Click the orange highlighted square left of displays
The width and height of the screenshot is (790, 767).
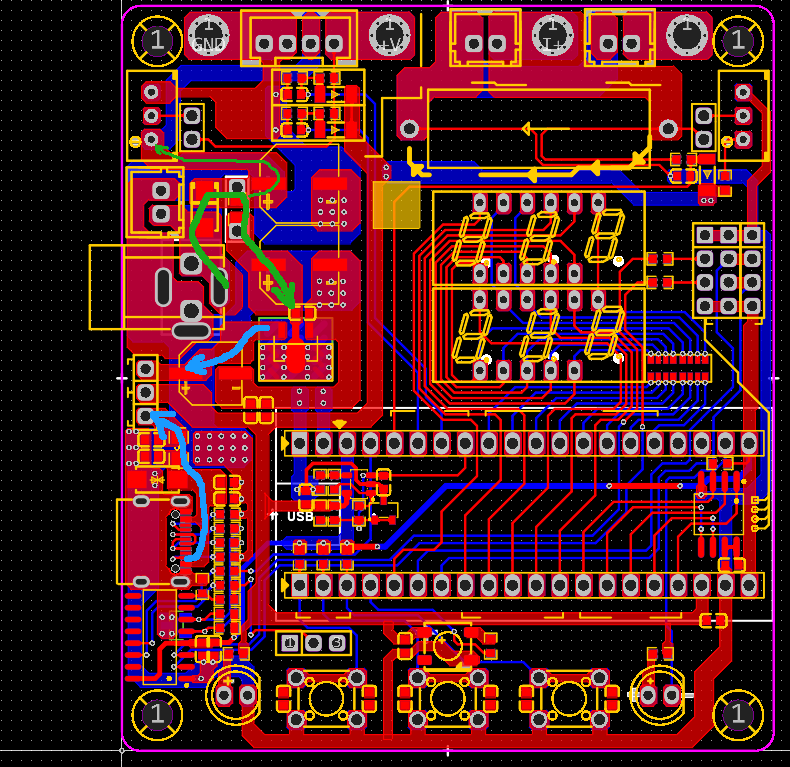coord(397,205)
